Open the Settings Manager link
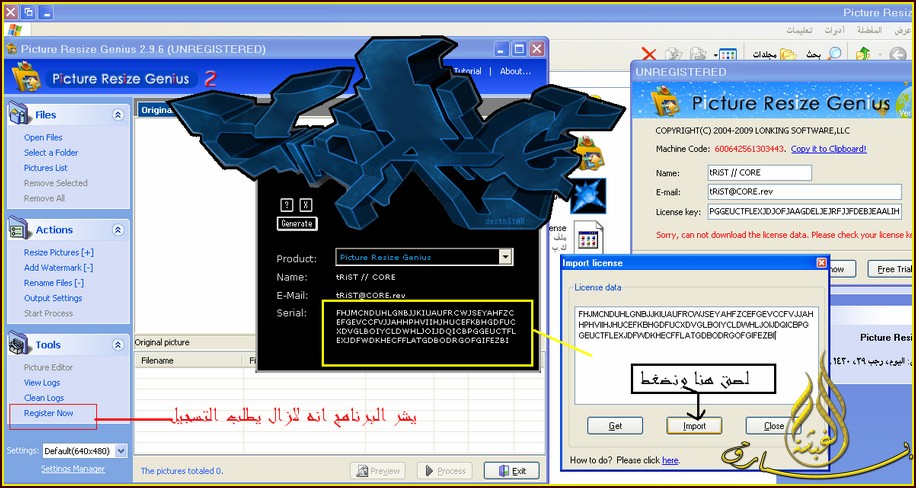916x488 pixels. [x=73, y=469]
